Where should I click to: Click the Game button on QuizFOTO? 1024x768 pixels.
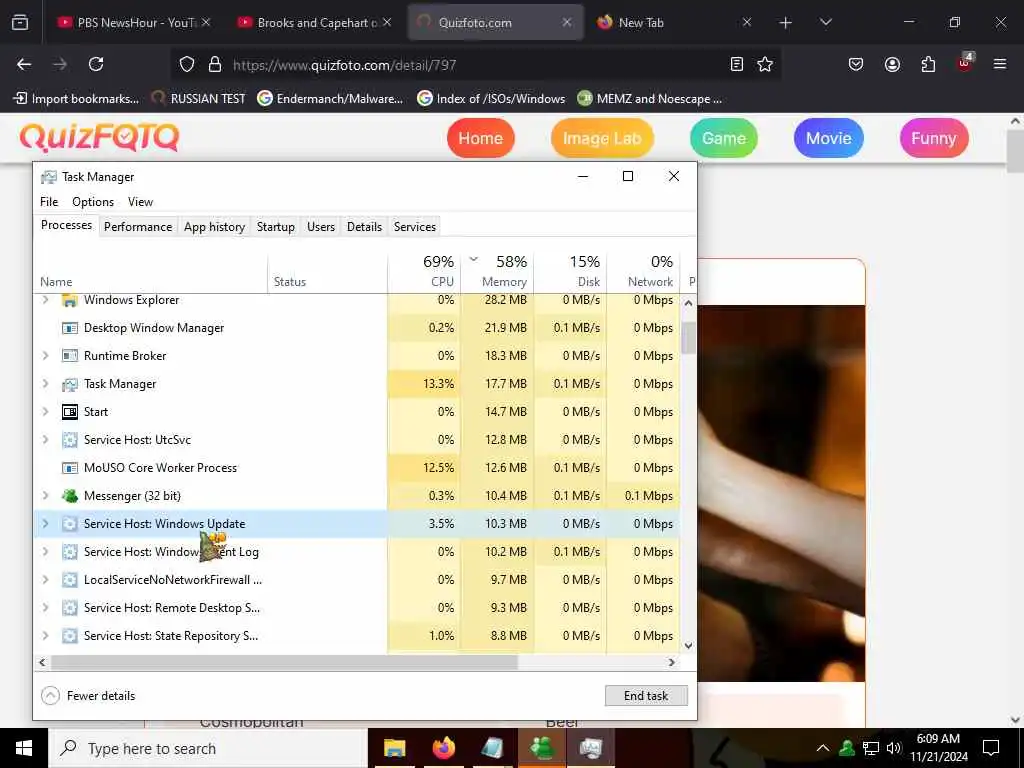point(724,138)
